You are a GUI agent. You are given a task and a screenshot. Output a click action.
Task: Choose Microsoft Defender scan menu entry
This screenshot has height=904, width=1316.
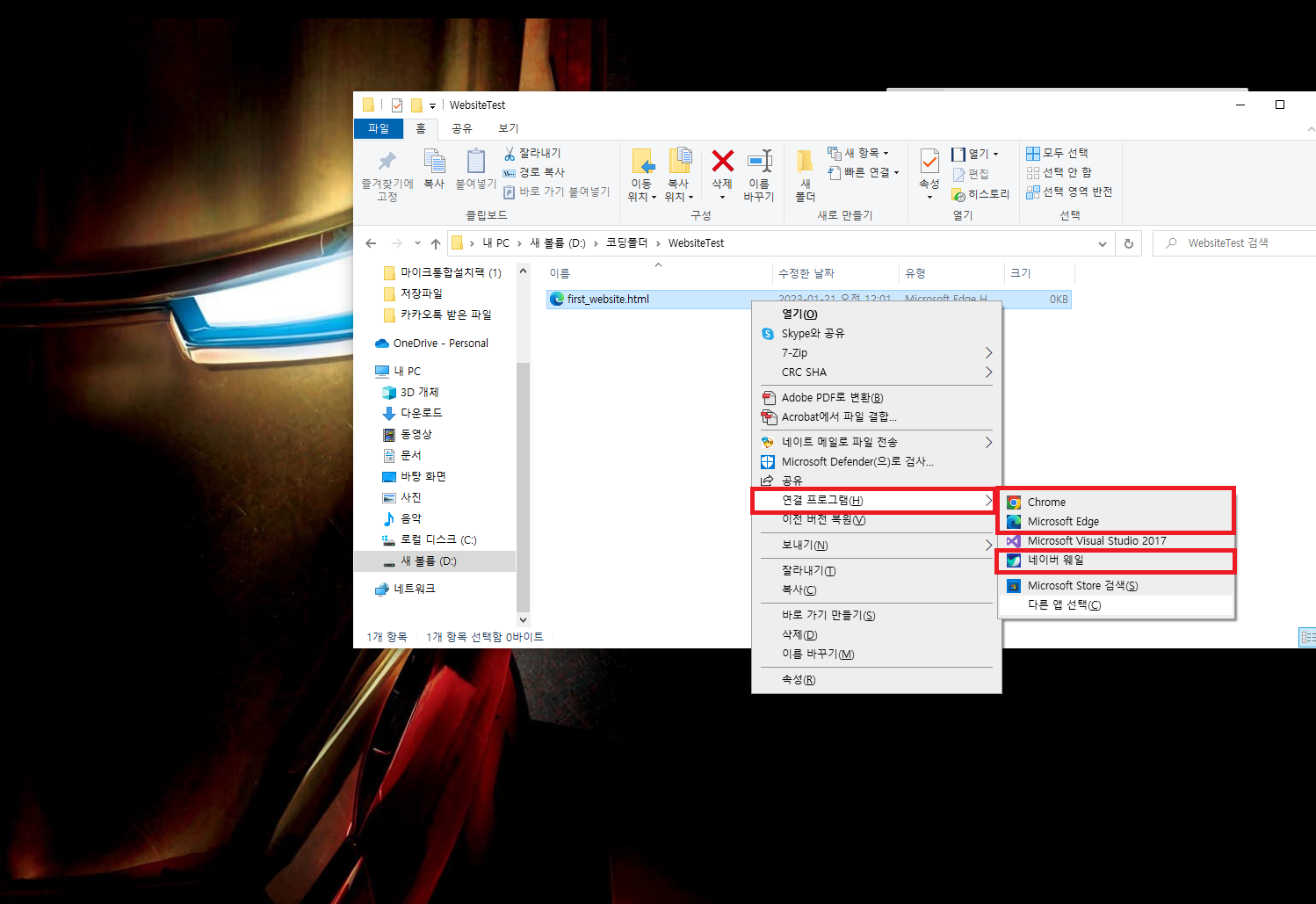coord(876,461)
